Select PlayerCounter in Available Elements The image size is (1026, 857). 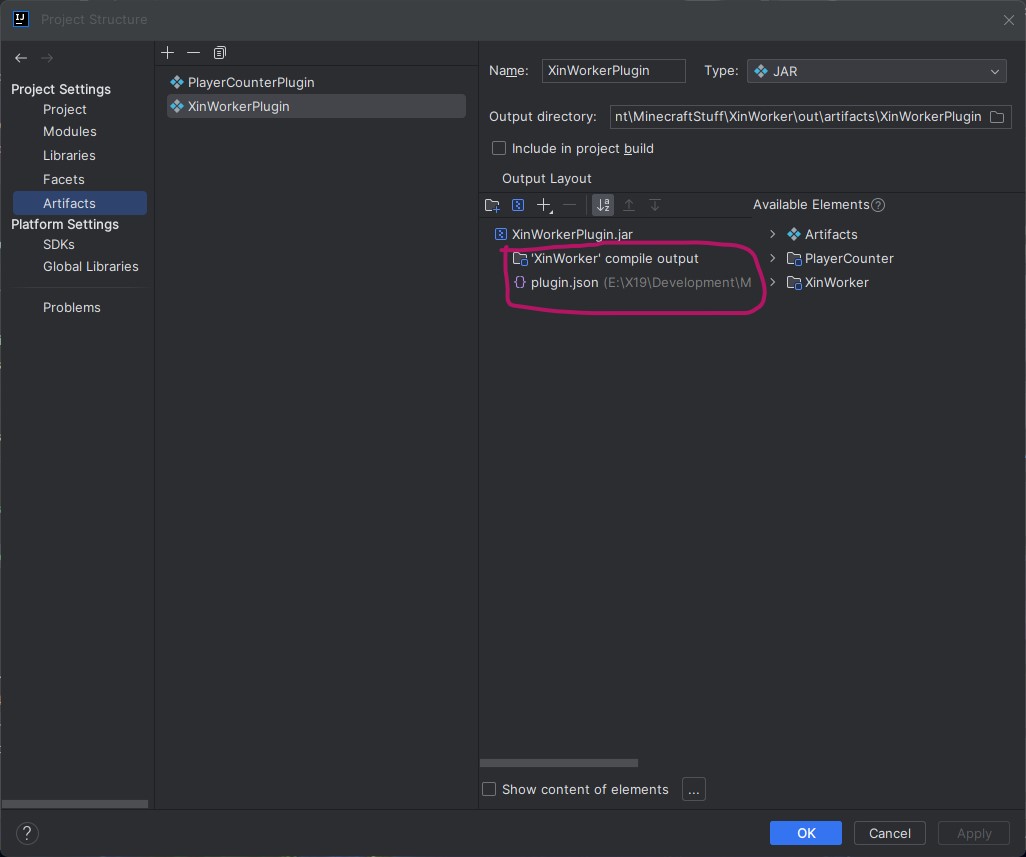click(849, 258)
